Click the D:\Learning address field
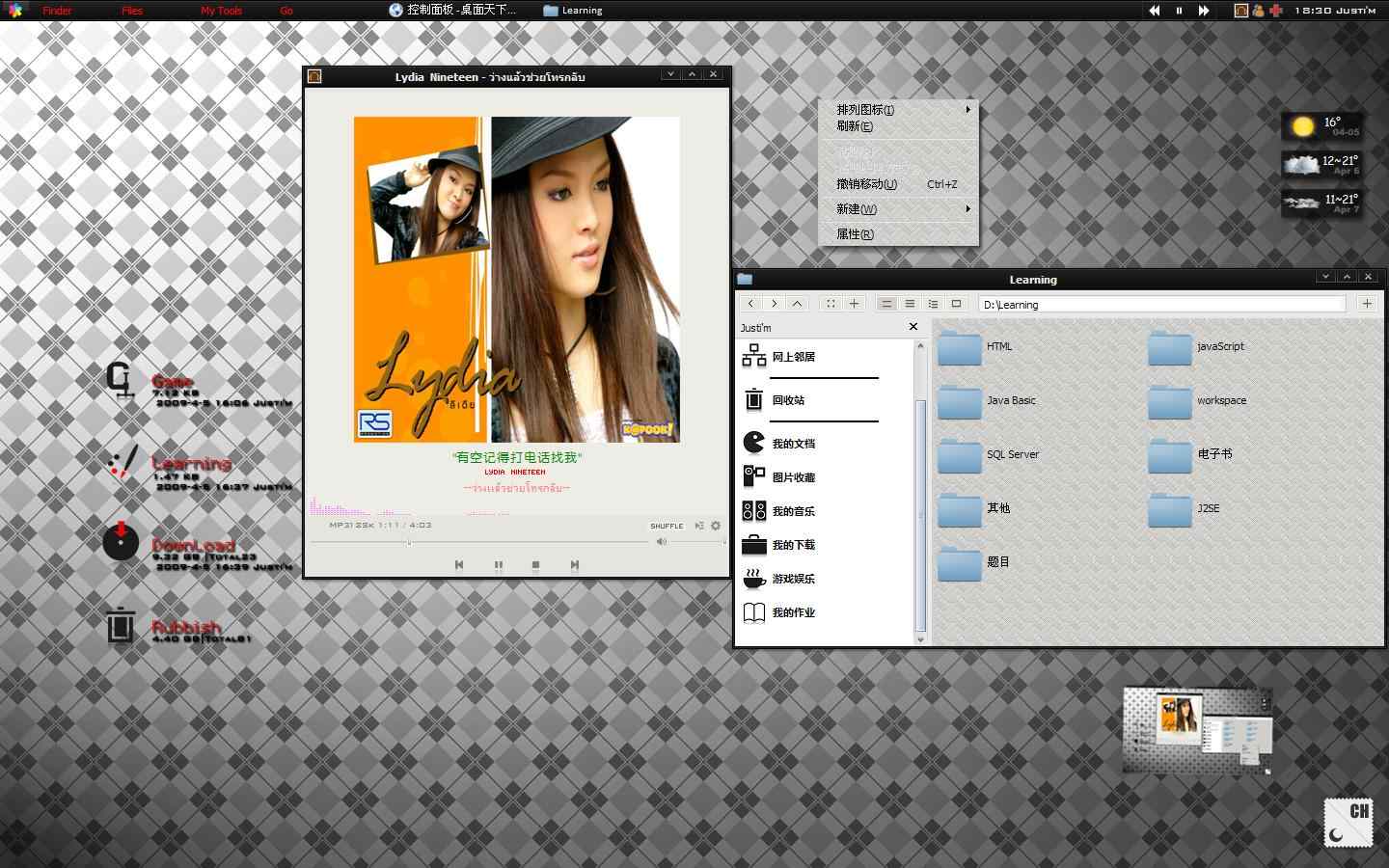The height and width of the screenshot is (868, 1389). [x=1162, y=304]
